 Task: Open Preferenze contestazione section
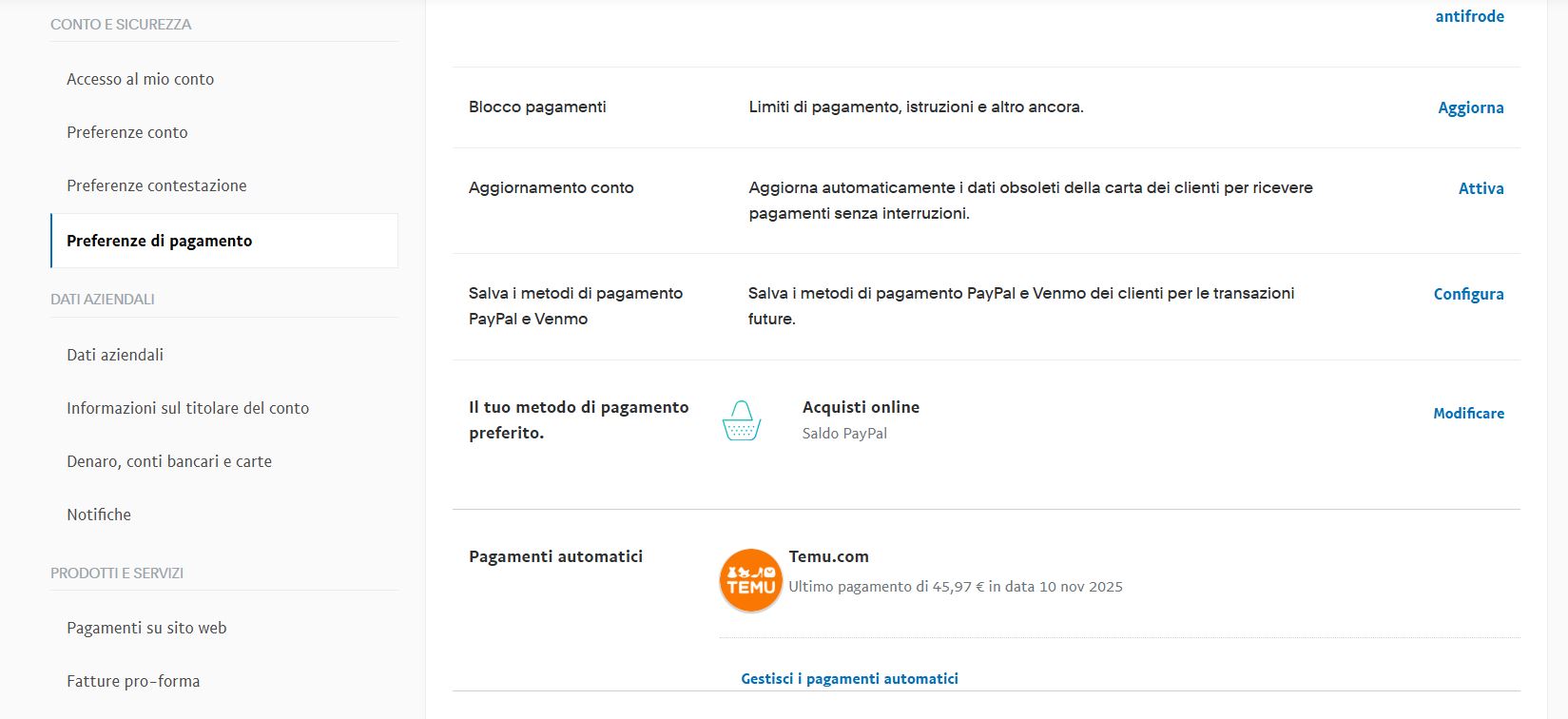pyautogui.click(x=156, y=185)
